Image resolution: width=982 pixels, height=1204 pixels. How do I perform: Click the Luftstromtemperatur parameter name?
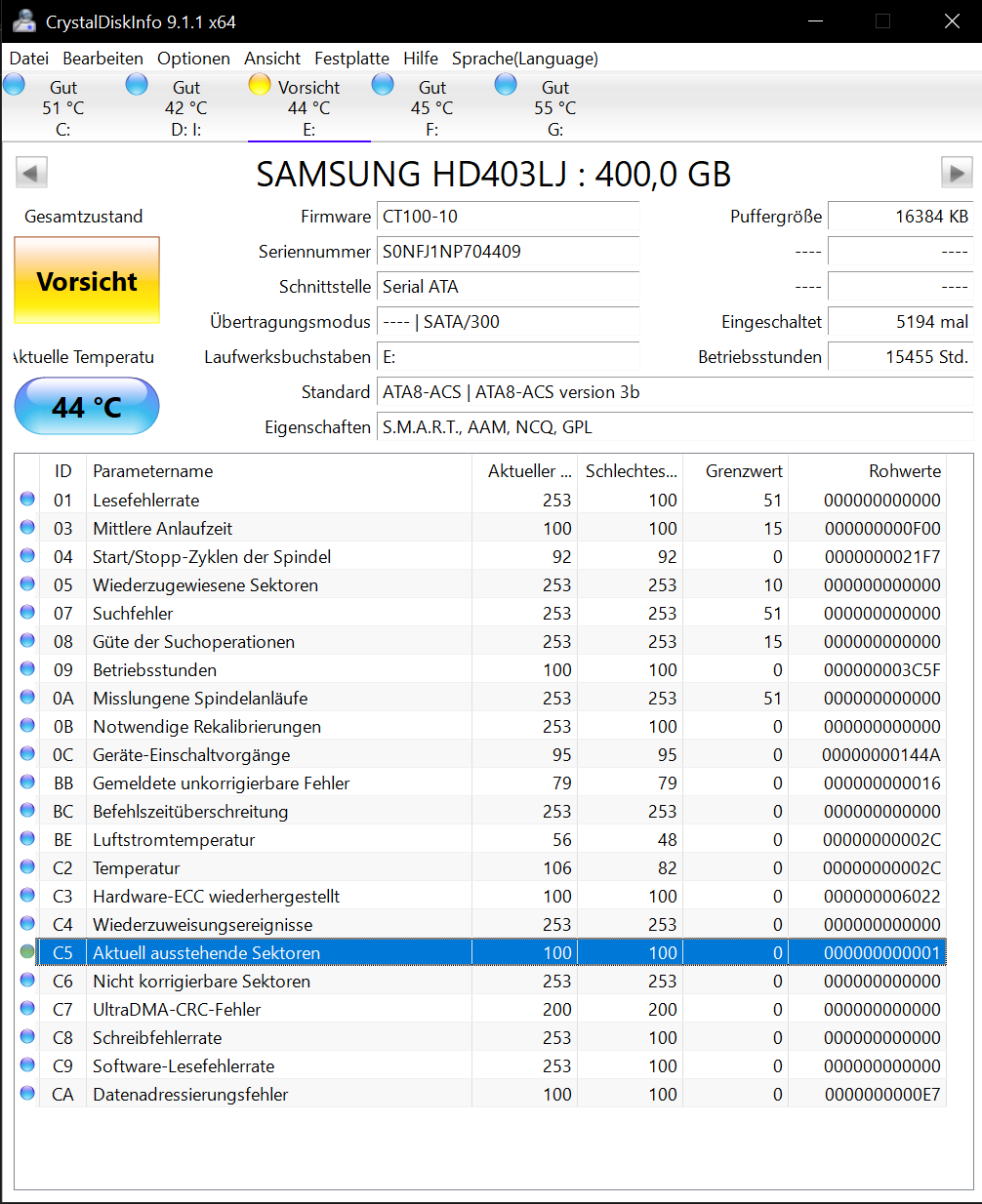click(174, 840)
